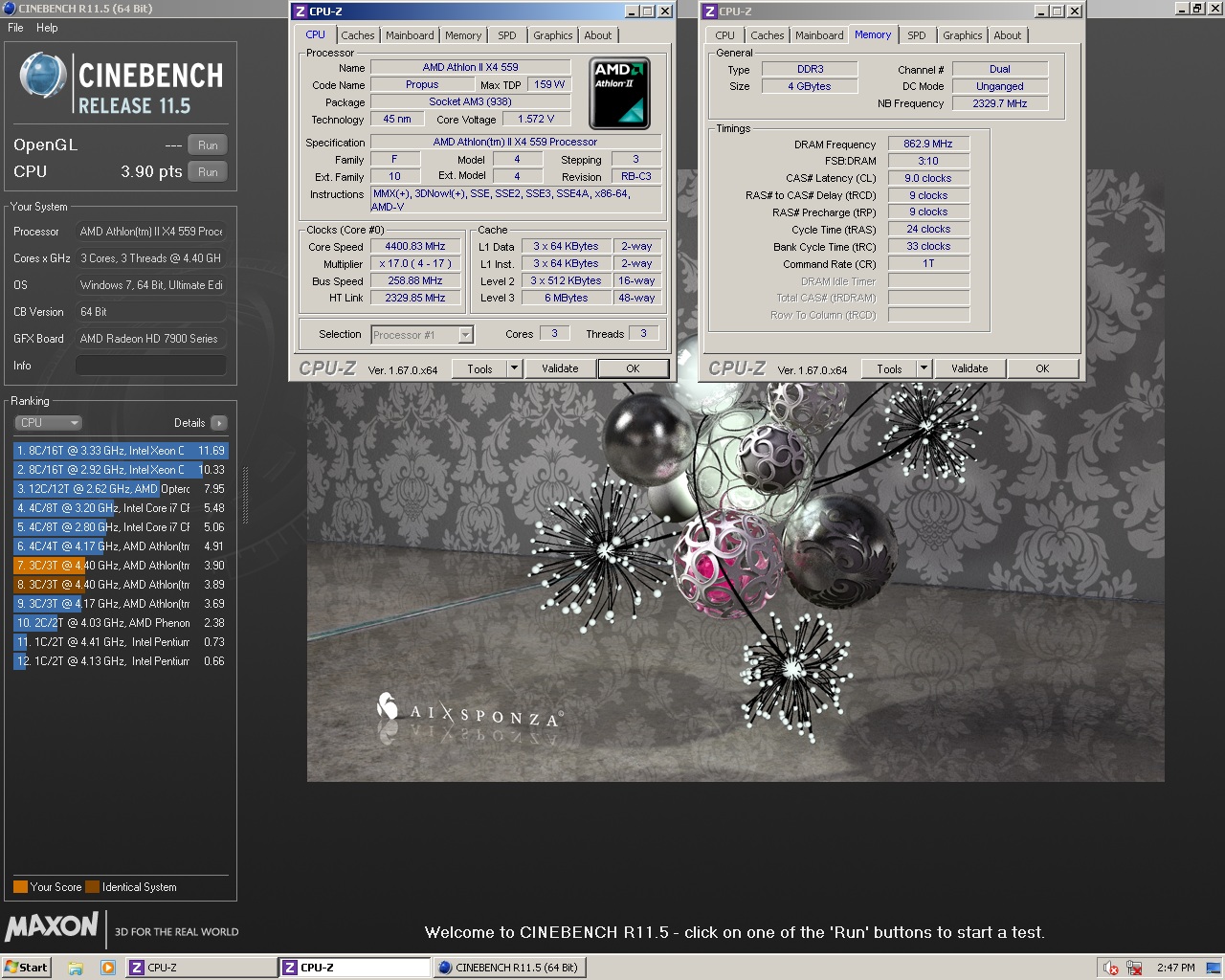The image size is (1225, 980).
Task: Expand the Tools dropdown arrow in the left CPU-Z window
Action: (514, 368)
